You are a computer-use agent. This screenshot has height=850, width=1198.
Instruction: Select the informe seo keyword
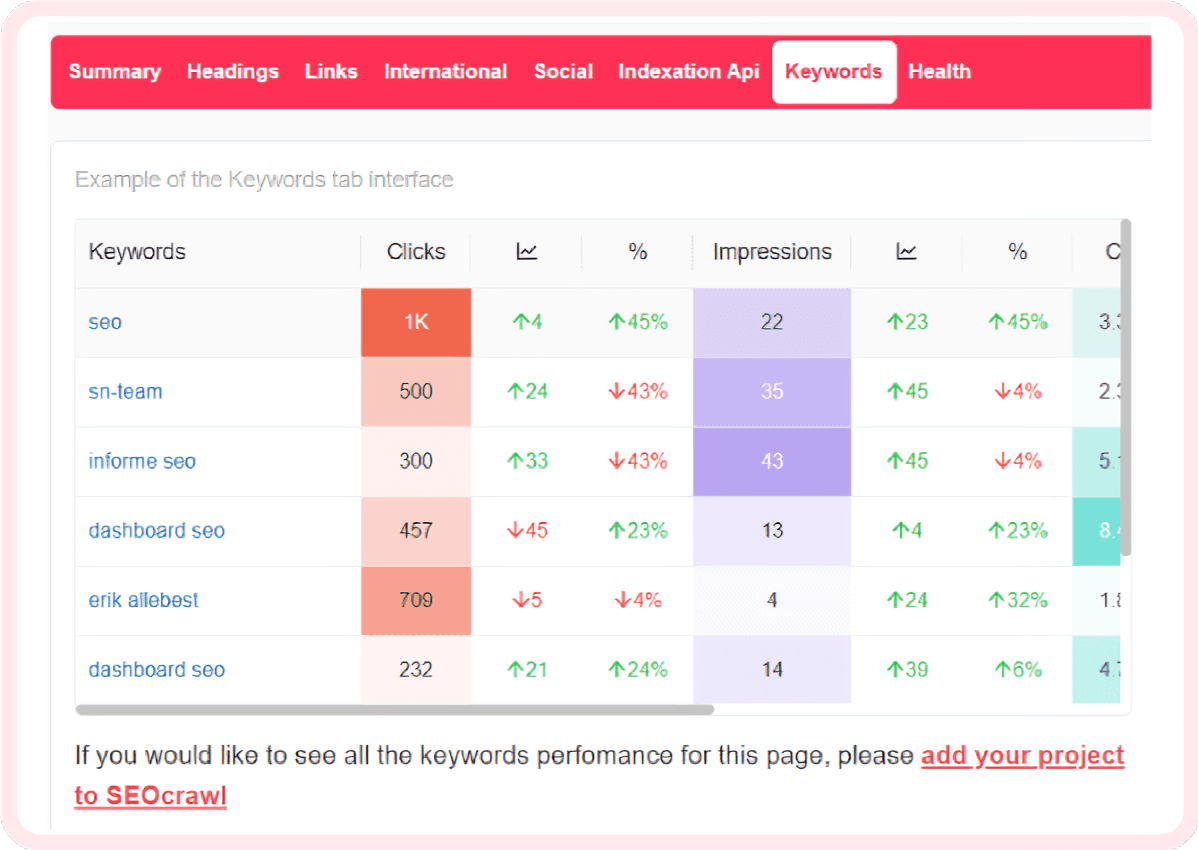[x=142, y=461]
